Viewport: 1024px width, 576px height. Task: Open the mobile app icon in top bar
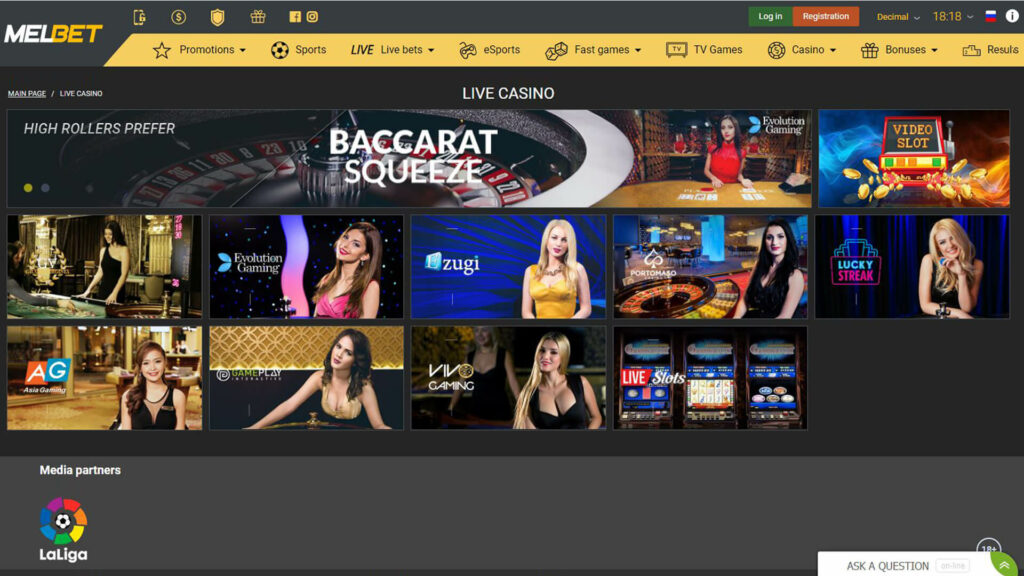click(139, 17)
